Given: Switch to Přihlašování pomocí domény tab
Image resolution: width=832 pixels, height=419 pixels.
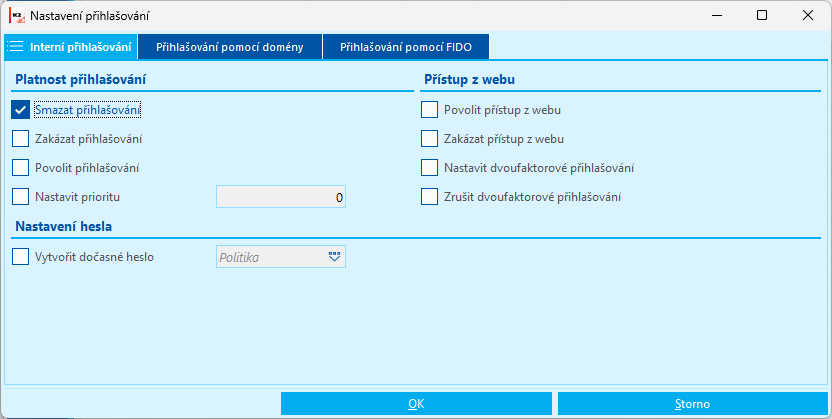Looking at the screenshot, I should click(x=230, y=47).
